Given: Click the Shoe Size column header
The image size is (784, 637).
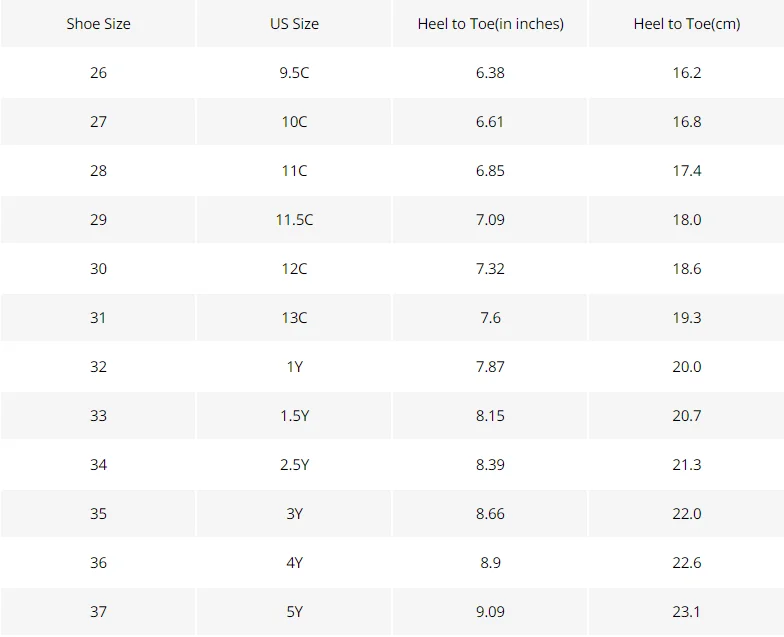Looking at the screenshot, I should coord(98,24).
